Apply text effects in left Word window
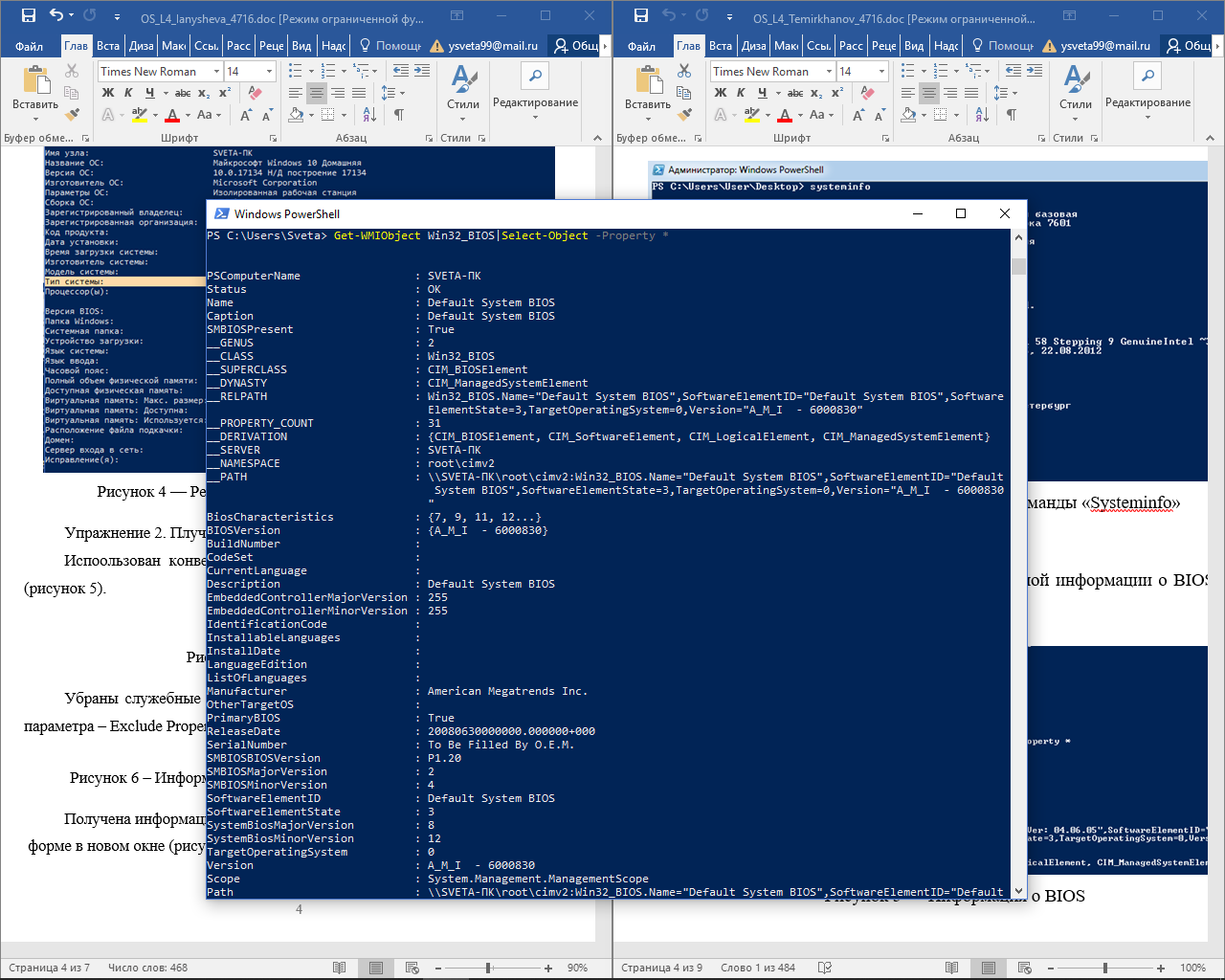Image resolution: width=1225 pixels, height=980 pixels. coord(108,115)
